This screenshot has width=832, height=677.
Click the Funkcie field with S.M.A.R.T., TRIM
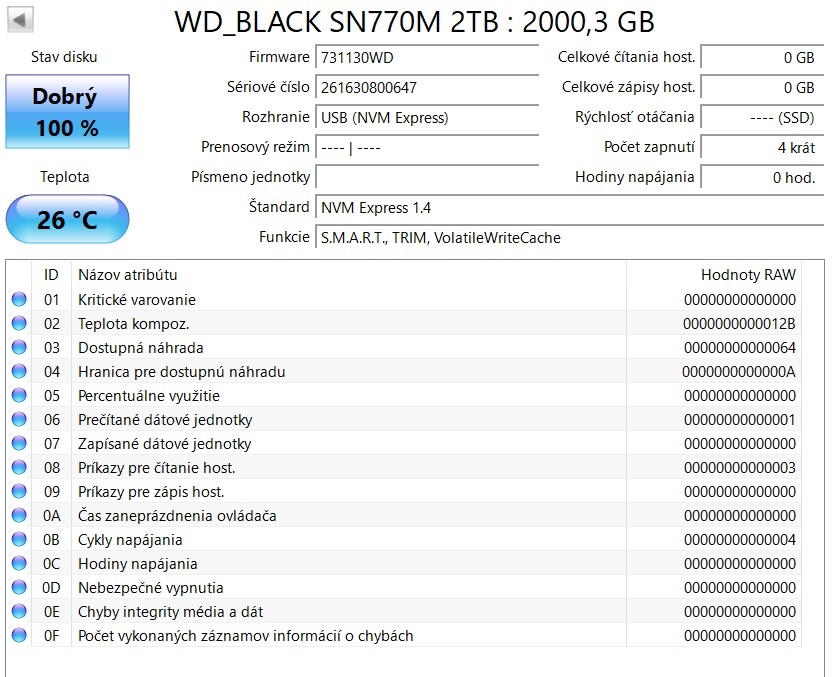click(569, 237)
